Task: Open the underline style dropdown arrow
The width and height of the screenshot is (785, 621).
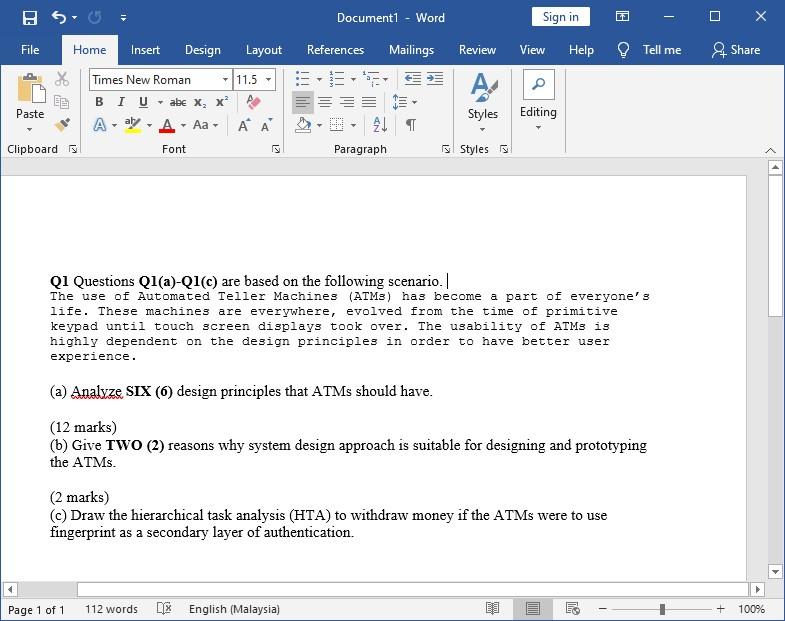Action: tap(160, 103)
